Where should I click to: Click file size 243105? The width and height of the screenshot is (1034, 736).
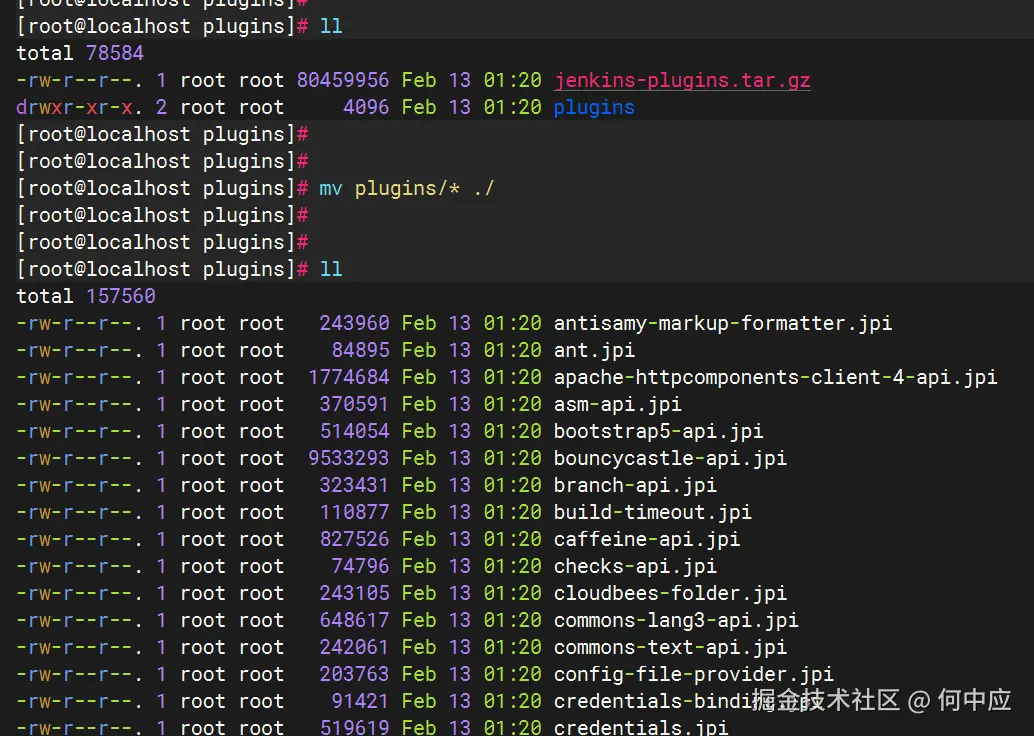(x=355, y=594)
